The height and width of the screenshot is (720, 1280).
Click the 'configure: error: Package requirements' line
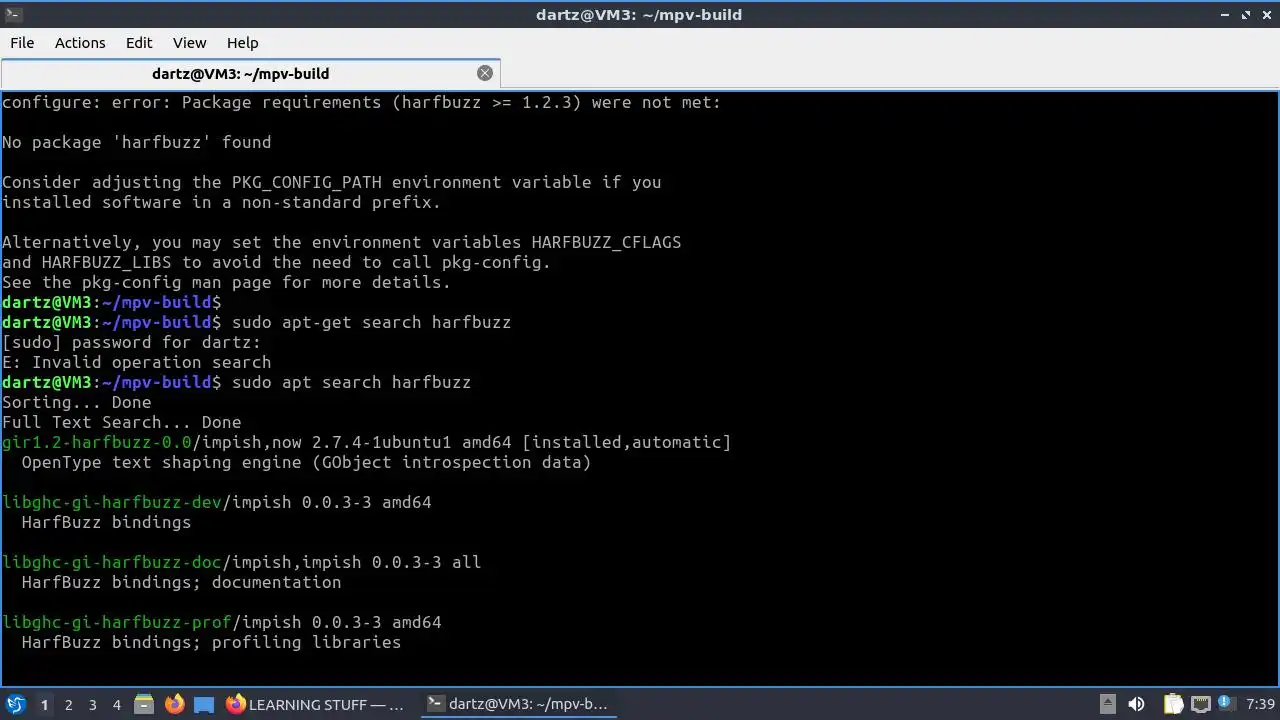tap(361, 102)
